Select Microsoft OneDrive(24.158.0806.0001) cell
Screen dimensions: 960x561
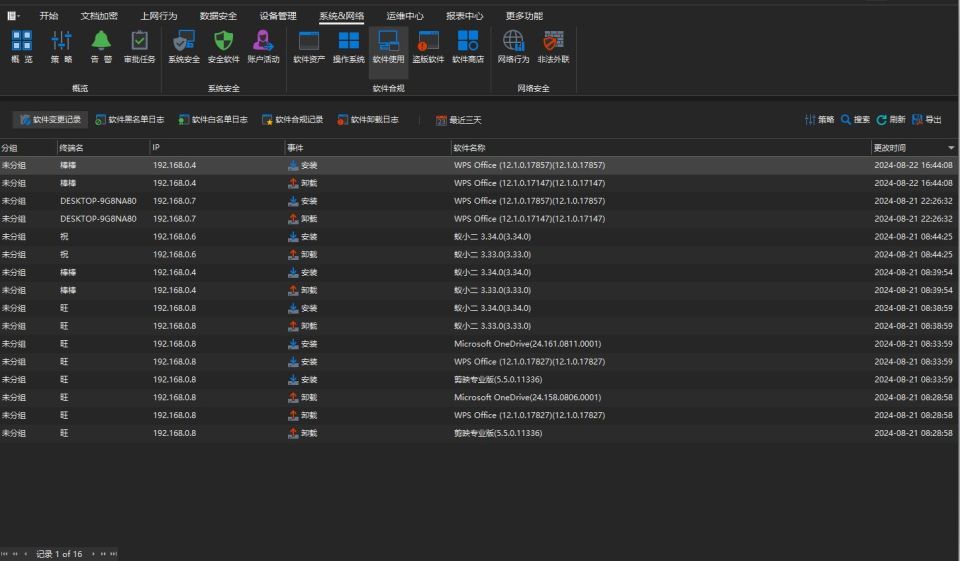coord(527,397)
